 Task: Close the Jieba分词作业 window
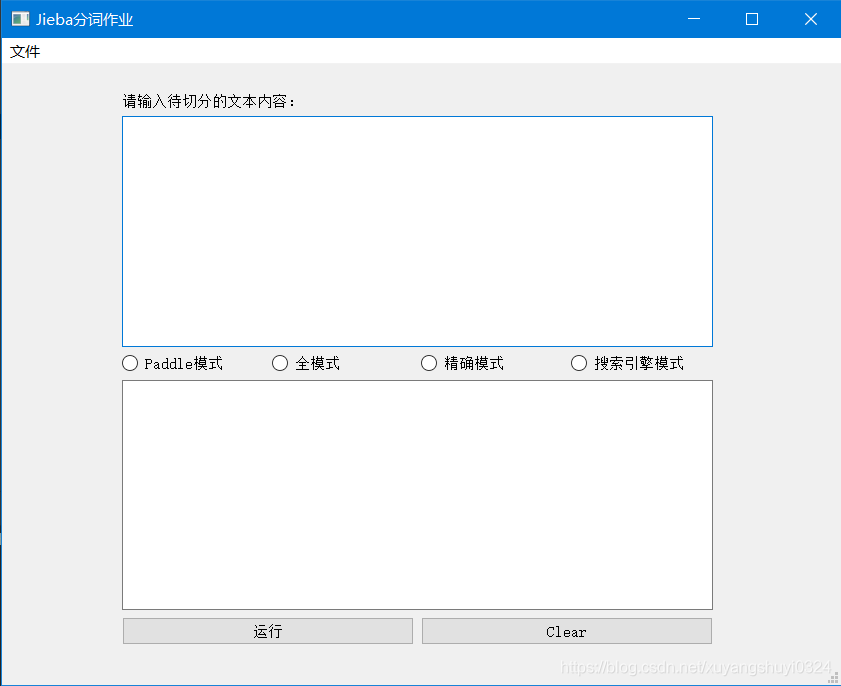(x=811, y=19)
